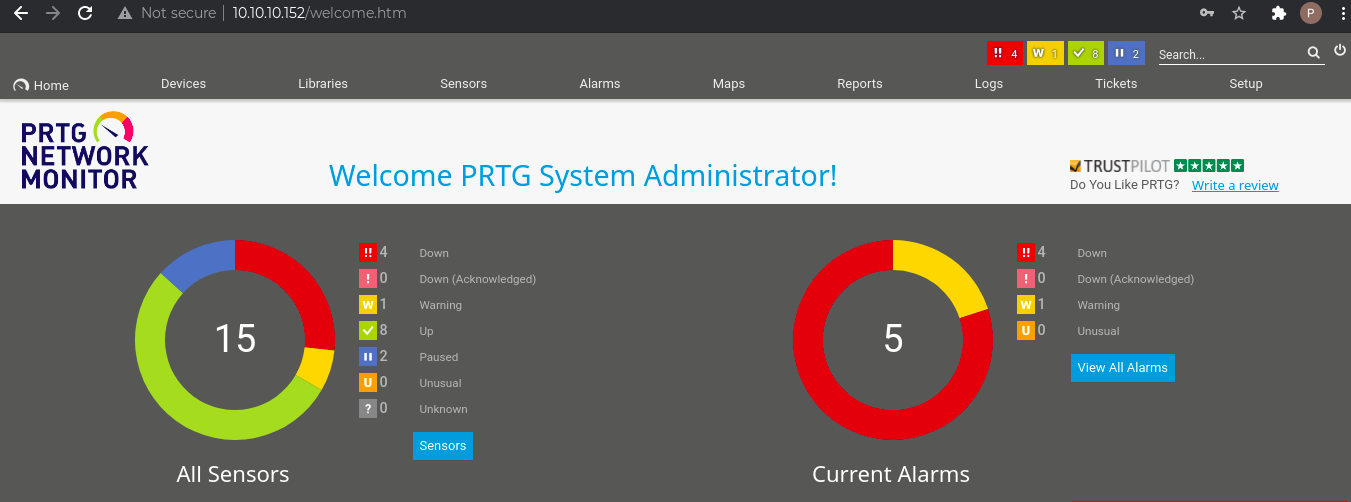Click the search magnifier icon

click(x=1314, y=53)
